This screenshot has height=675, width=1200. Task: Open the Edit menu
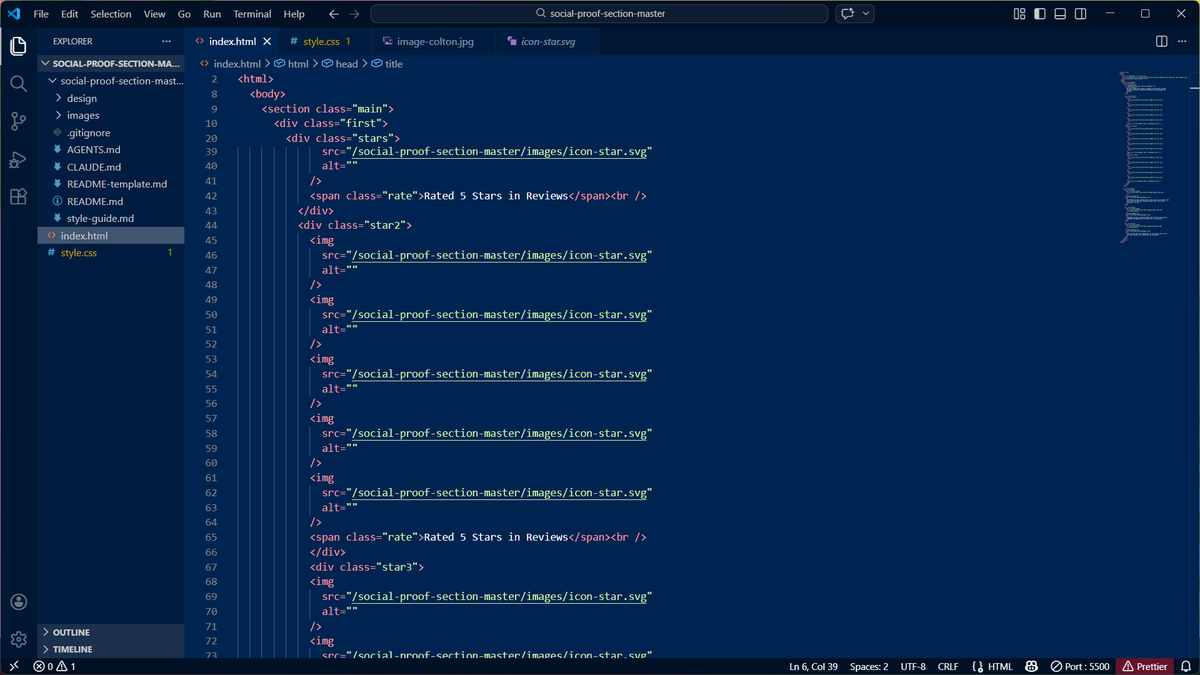coord(69,14)
